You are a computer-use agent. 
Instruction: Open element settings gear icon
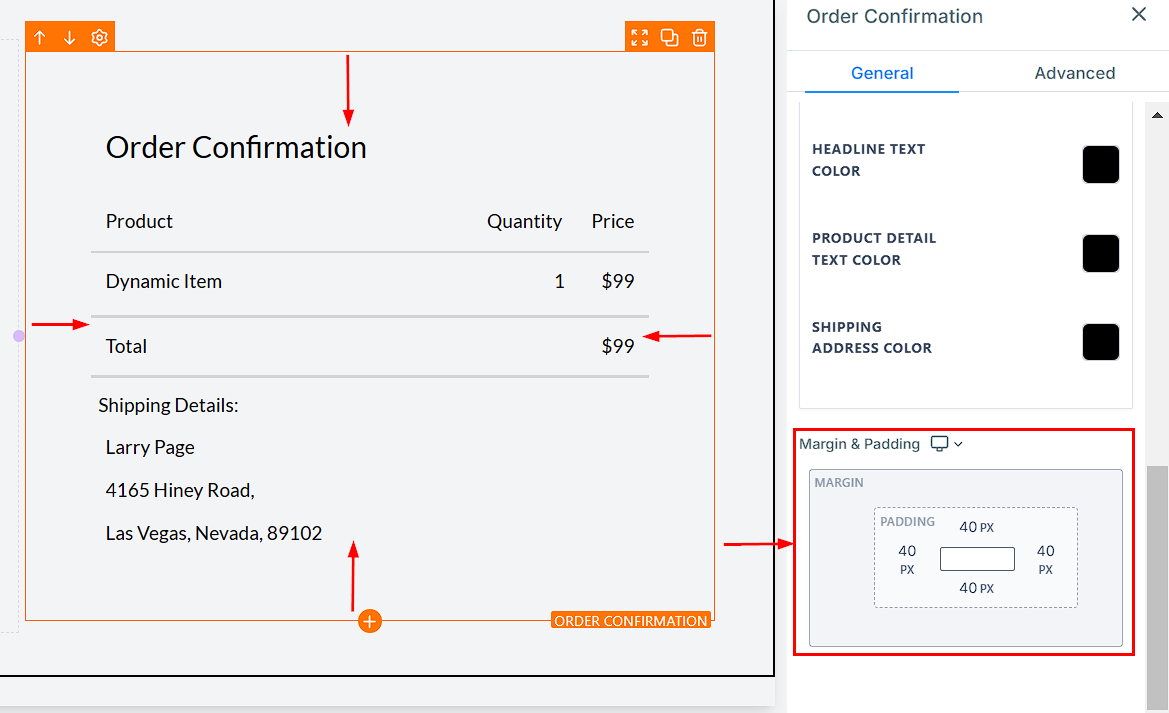[99, 38]
